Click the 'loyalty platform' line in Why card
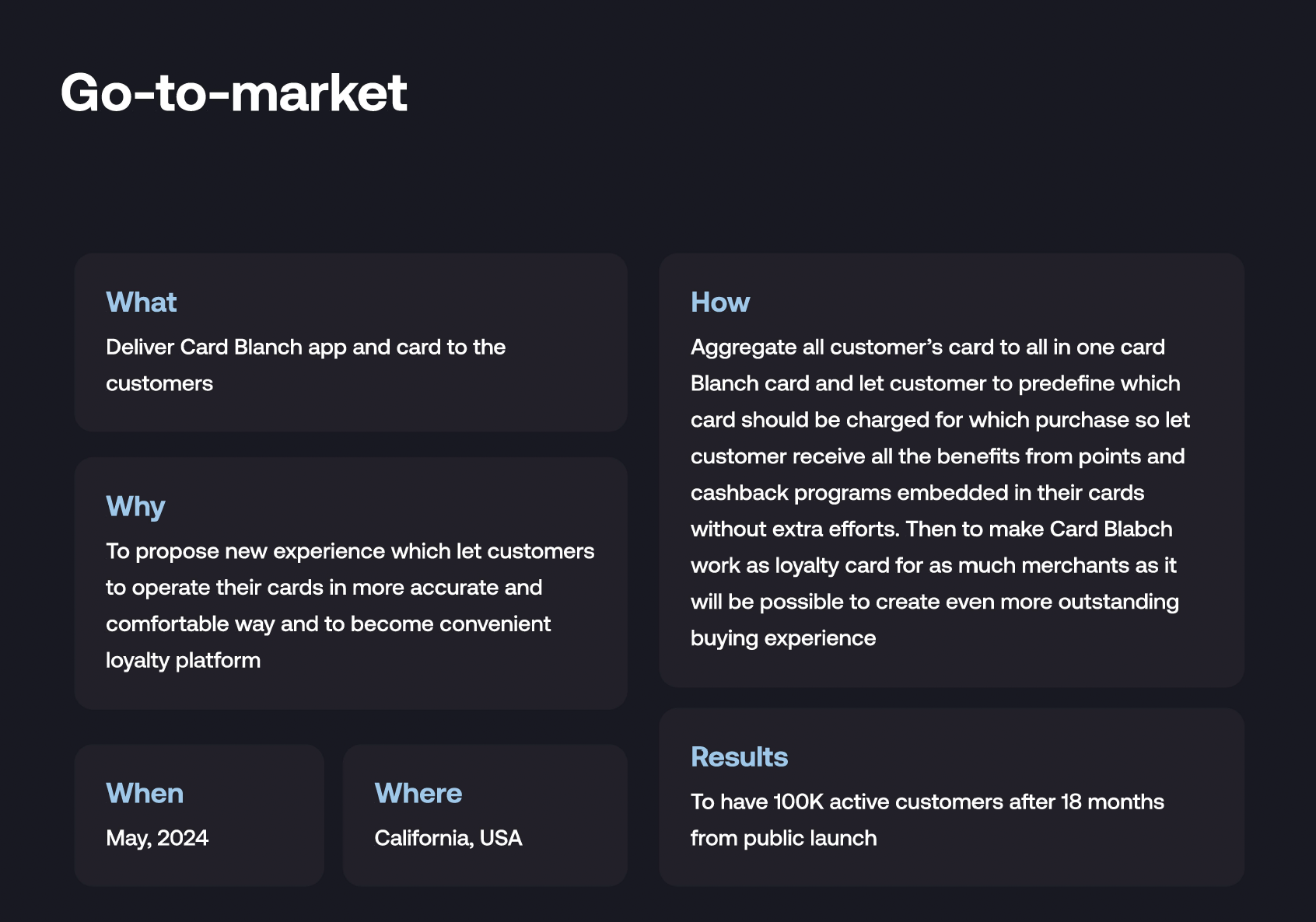The image size is (1316, 922). click(184, 661)
